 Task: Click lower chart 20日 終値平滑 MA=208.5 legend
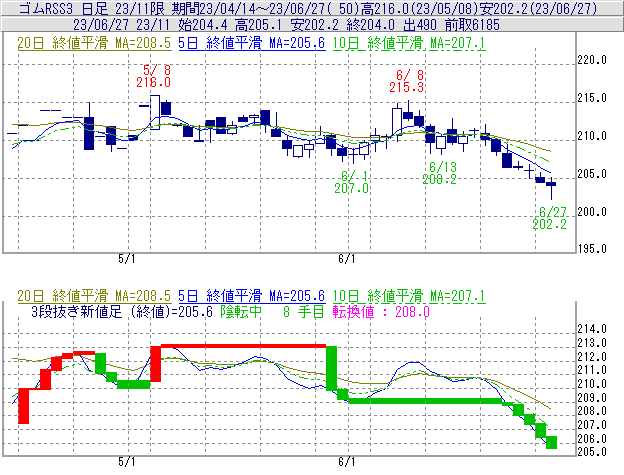point(94,296)
